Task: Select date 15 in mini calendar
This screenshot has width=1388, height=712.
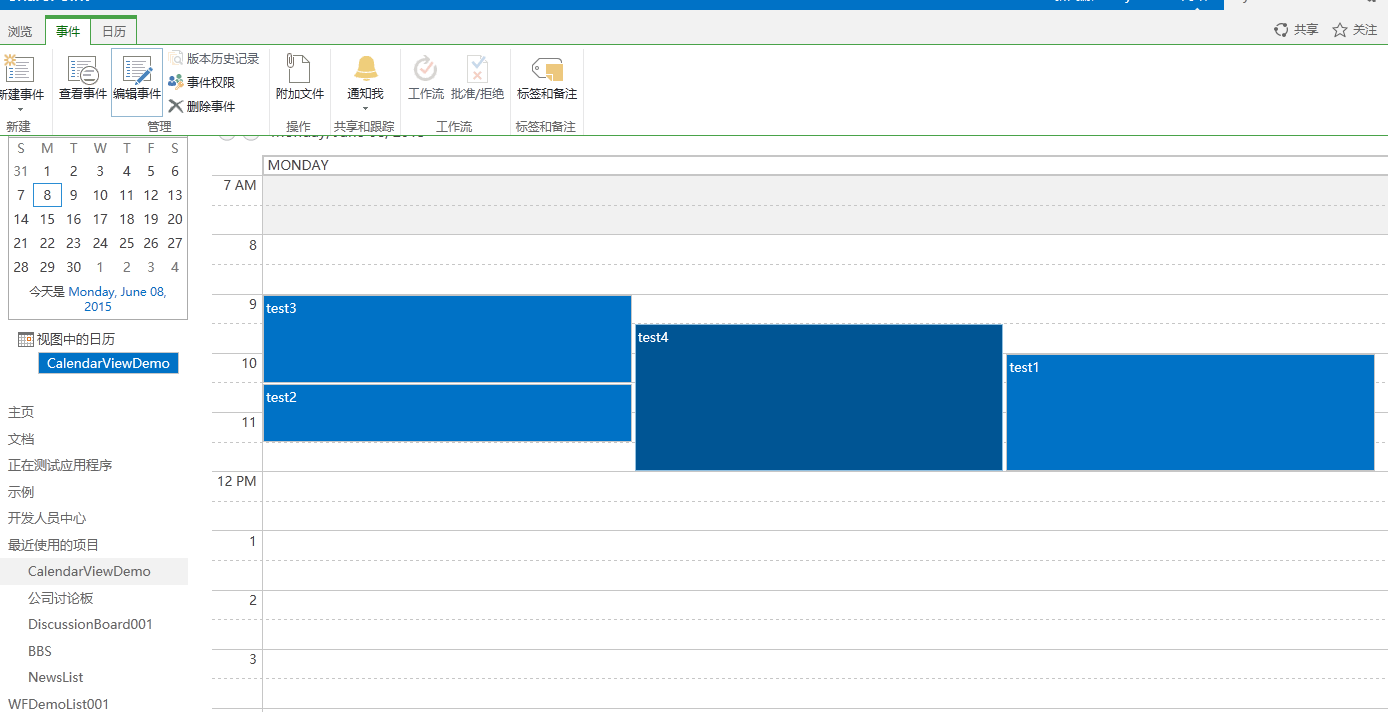Action: [x=47, y=219]
